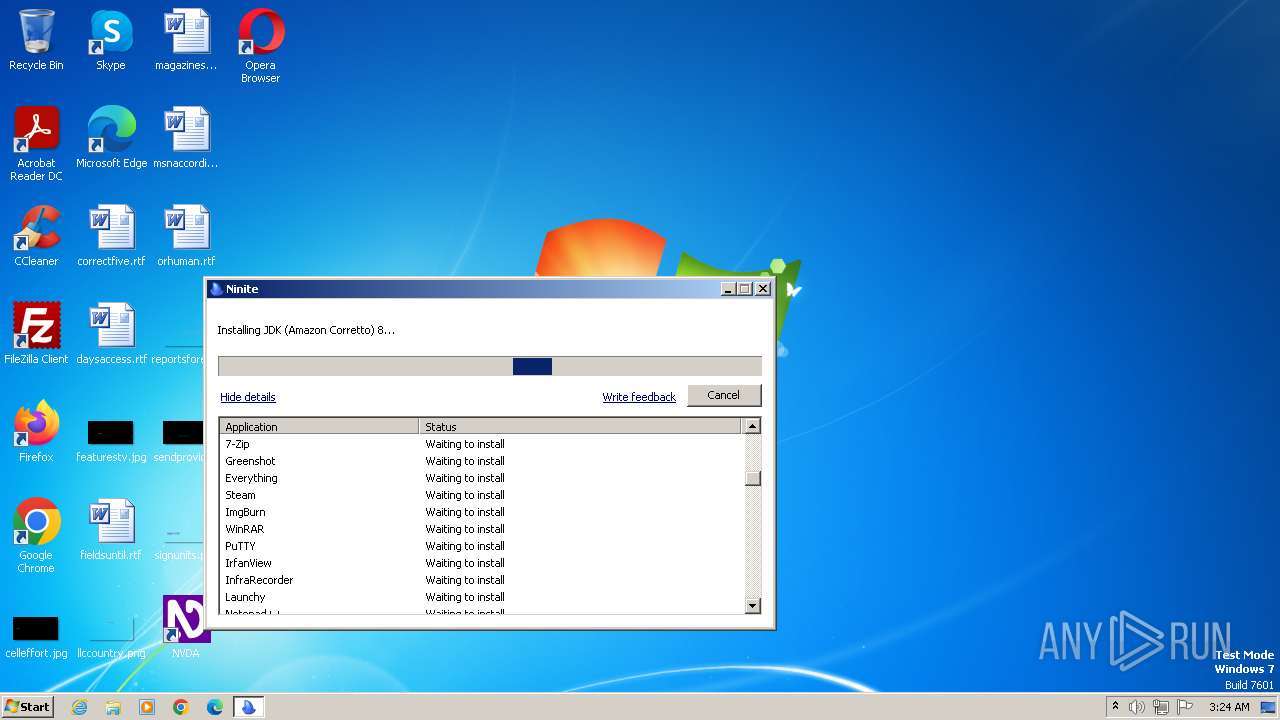
Task: Select the 7-Zip row
Action: (482, 444)
